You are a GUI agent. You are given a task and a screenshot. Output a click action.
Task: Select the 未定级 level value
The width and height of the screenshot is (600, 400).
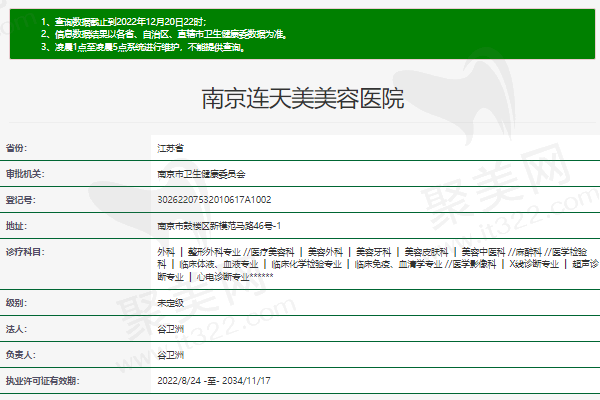[x=171, y=302]
